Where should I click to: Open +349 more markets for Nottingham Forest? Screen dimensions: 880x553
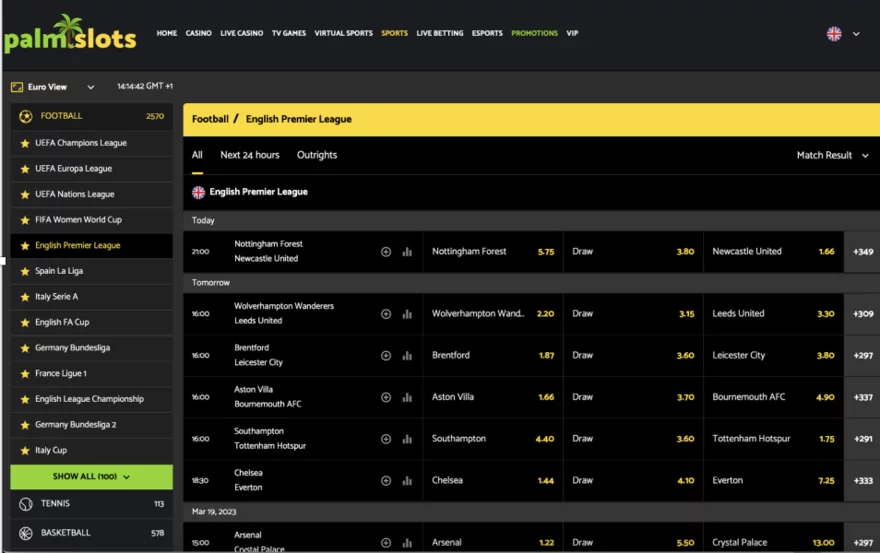862,252
